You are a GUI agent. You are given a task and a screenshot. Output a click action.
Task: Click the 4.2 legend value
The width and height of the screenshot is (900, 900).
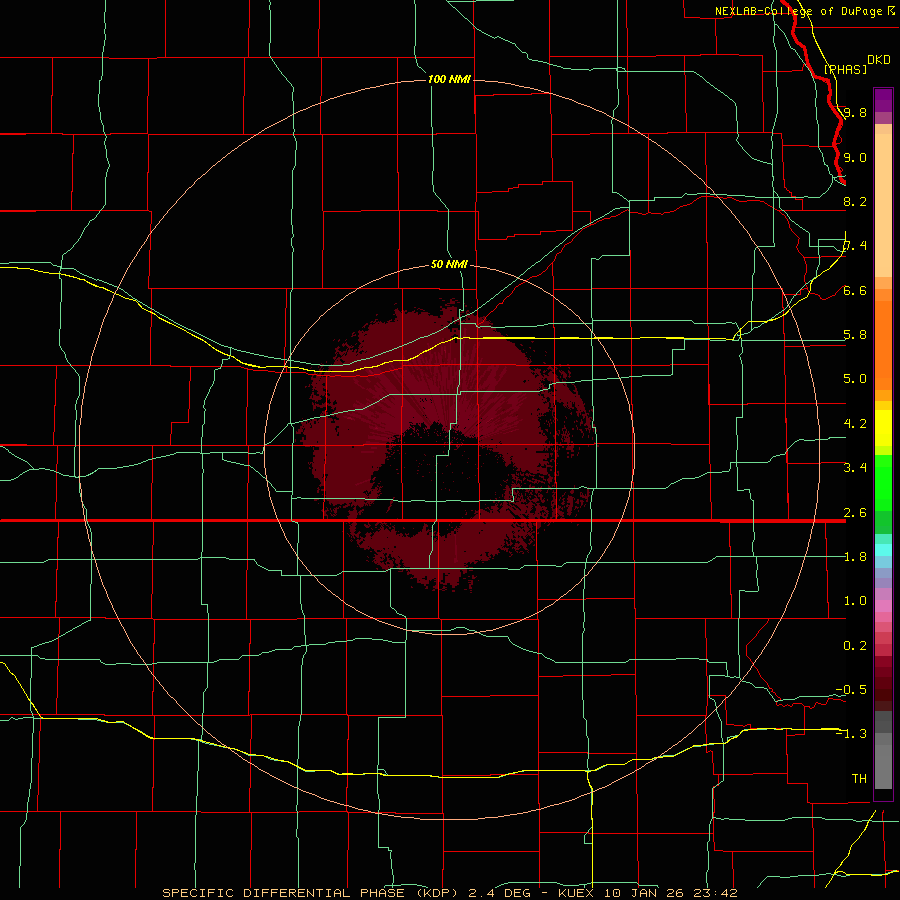[855, 423]
